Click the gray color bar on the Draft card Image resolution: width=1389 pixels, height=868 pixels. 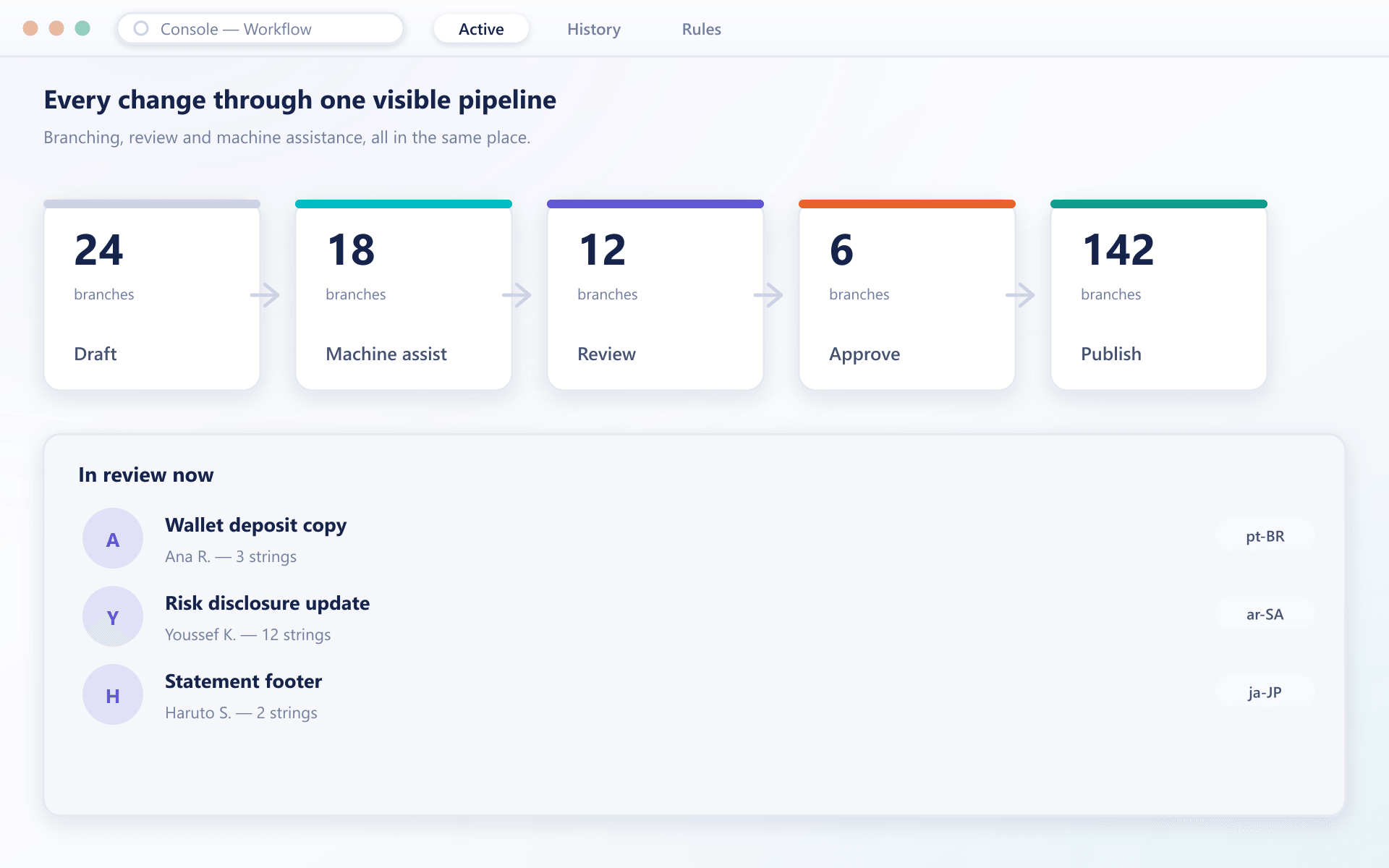[152, 204]
